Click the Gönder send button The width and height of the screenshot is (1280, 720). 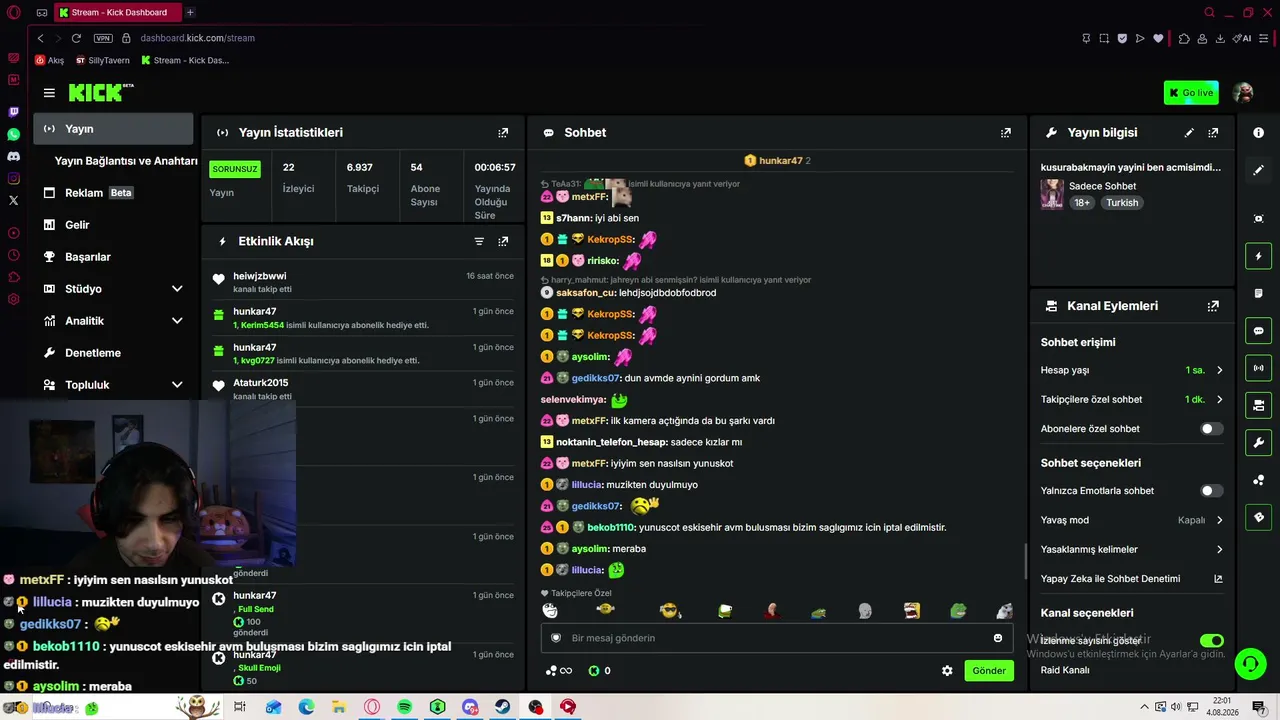pos(989,671)
